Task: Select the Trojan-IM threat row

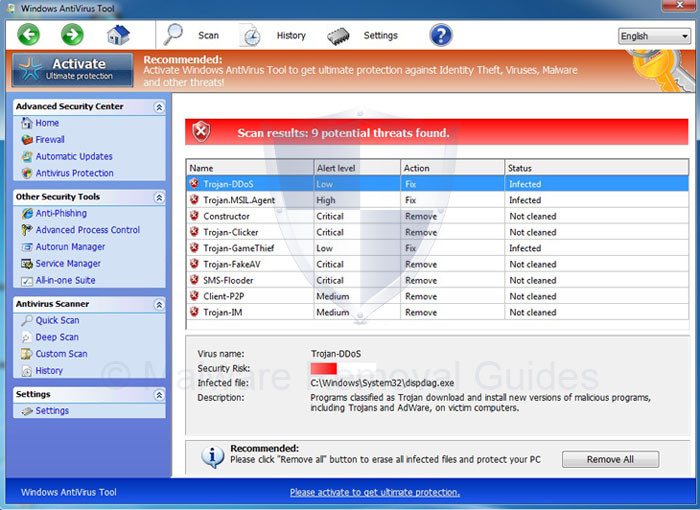Action: tap(438, 312)
